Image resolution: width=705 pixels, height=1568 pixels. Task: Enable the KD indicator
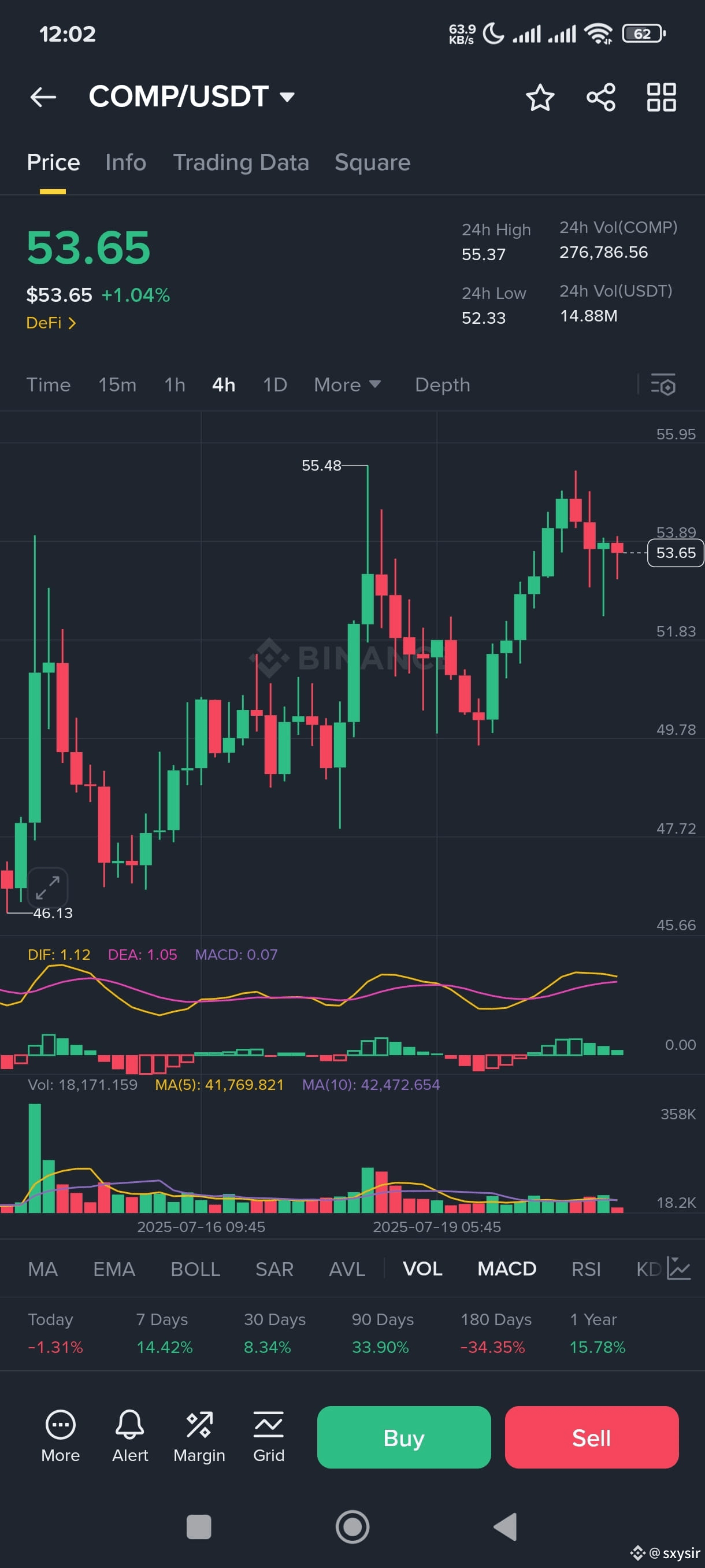point(648,1269)
